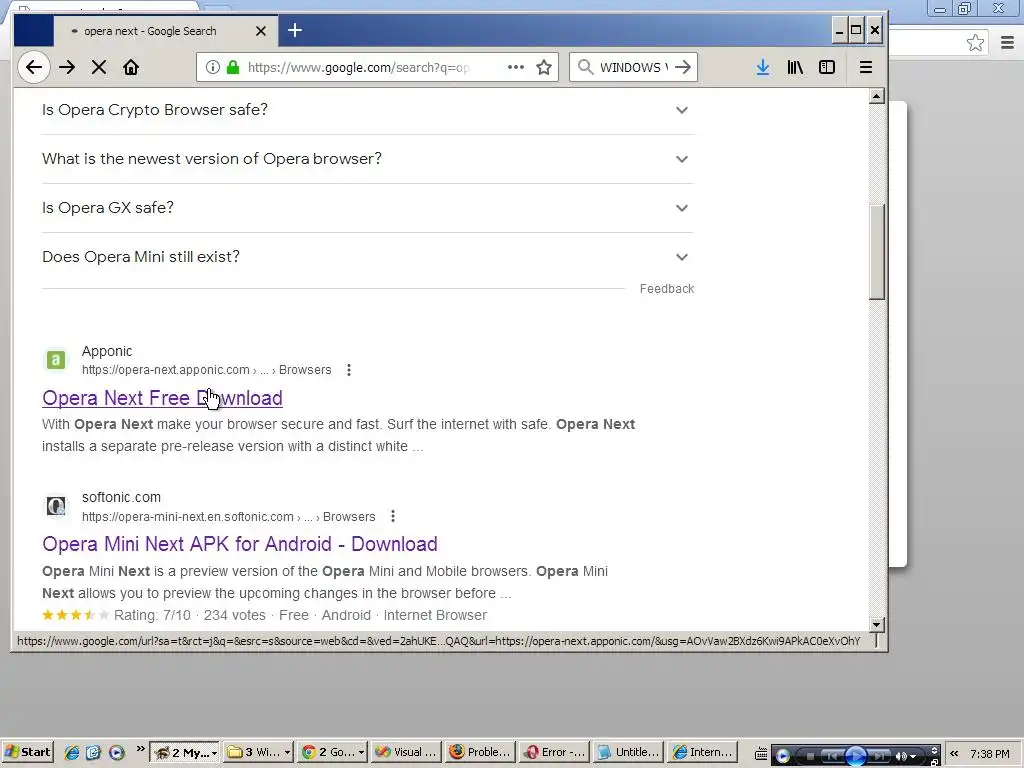Toggle the Firefox sidebar
The image size is (1024, 768).
[827, 67]
